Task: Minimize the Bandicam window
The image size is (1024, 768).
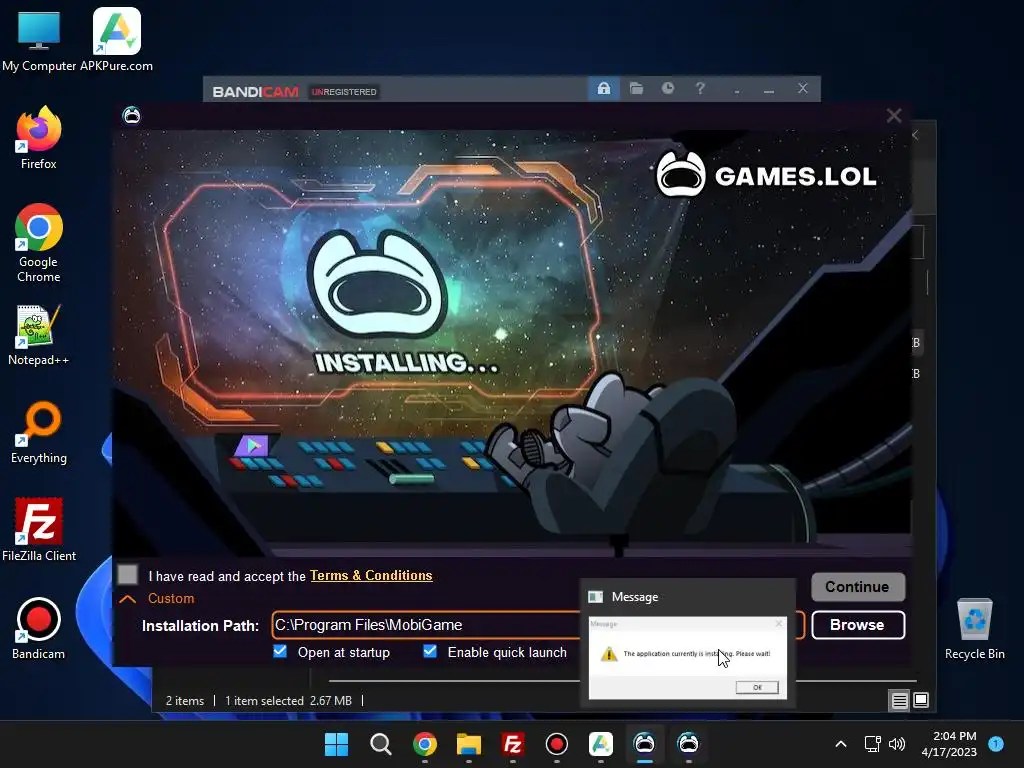Action: 769,89
